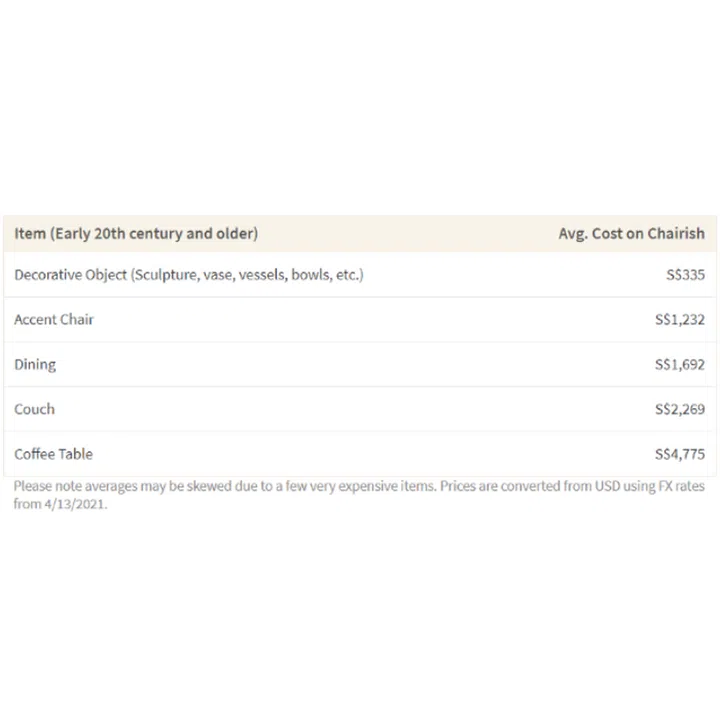Click the S$2,269 price value

point(679,409)
